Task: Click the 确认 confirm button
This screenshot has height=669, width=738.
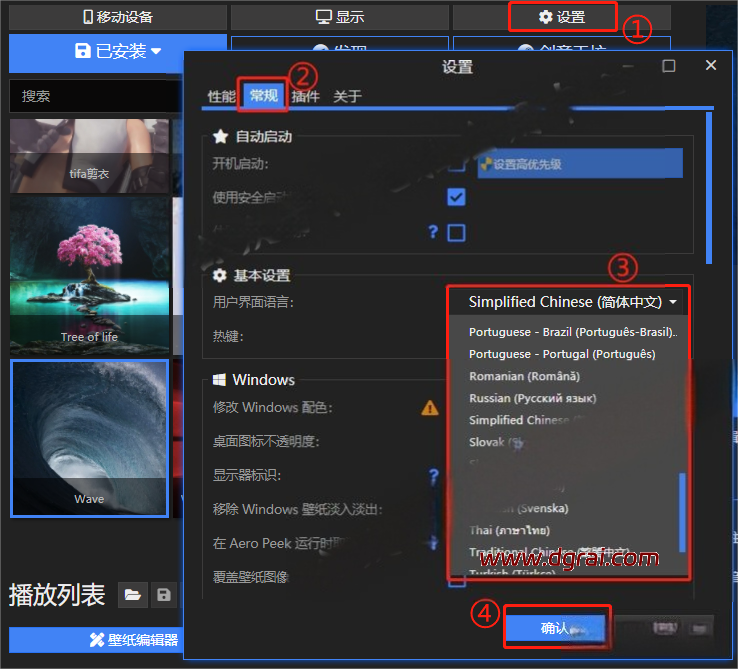Action: point(555,628)
